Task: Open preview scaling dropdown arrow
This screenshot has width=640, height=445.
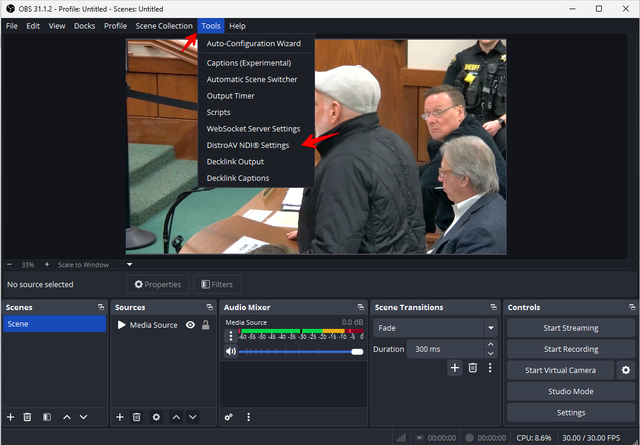Action: click(129, 265)
